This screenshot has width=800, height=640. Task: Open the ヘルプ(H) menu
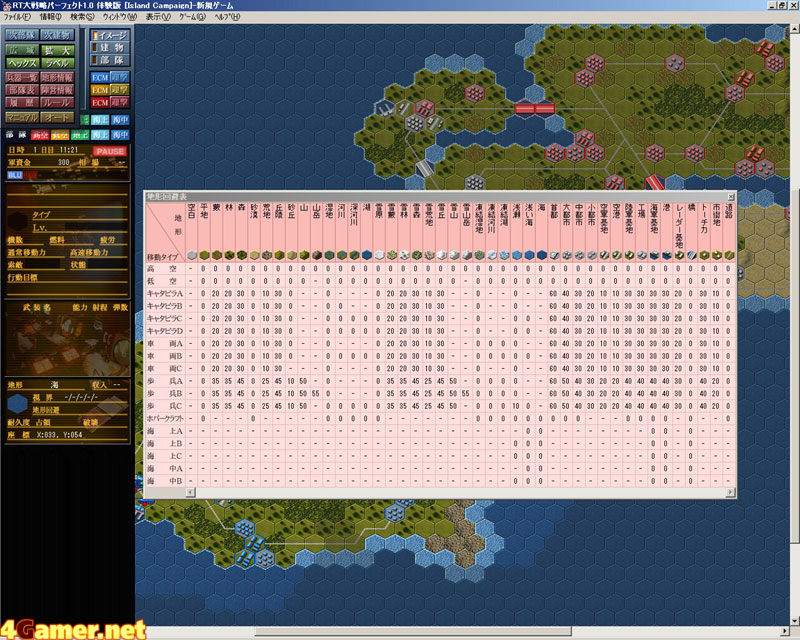coord(227,17)
